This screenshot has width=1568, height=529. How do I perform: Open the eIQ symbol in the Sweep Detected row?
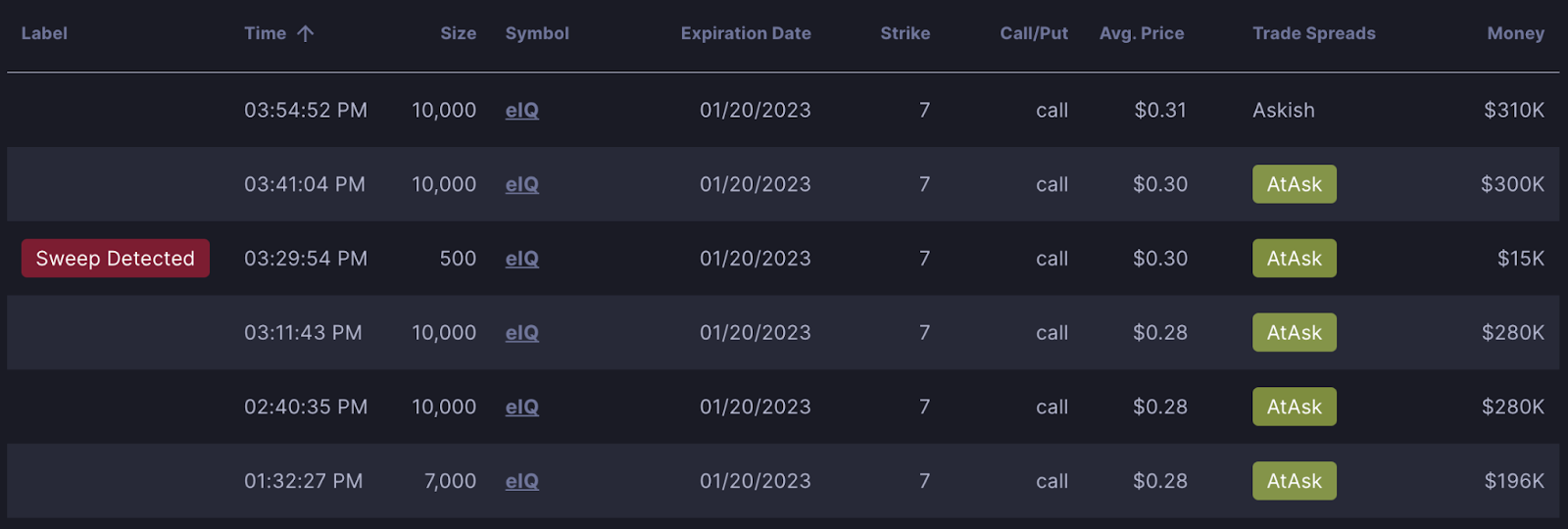[x=522, y=260]
